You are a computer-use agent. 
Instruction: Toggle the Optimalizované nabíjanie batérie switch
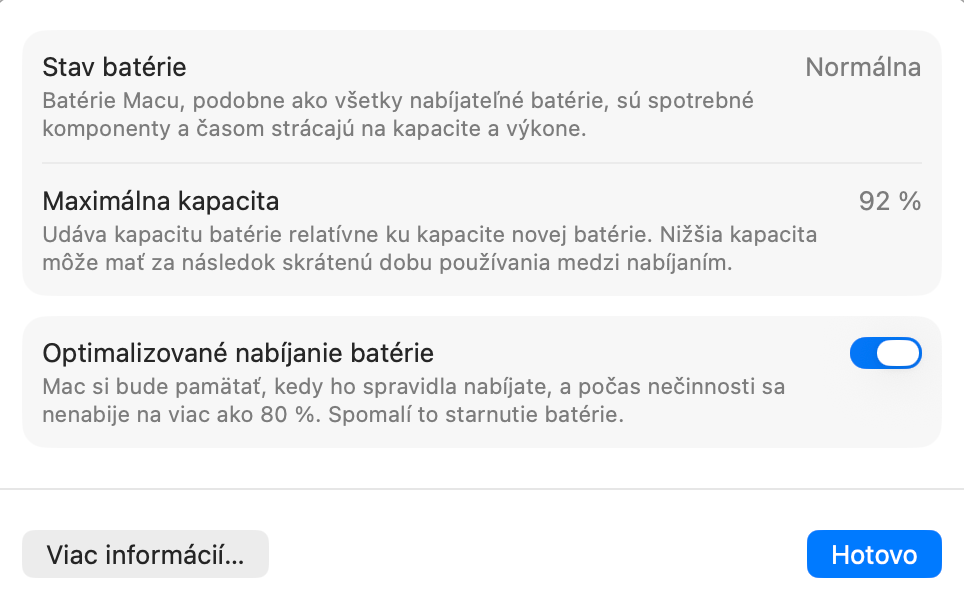[x=885, y=354]
